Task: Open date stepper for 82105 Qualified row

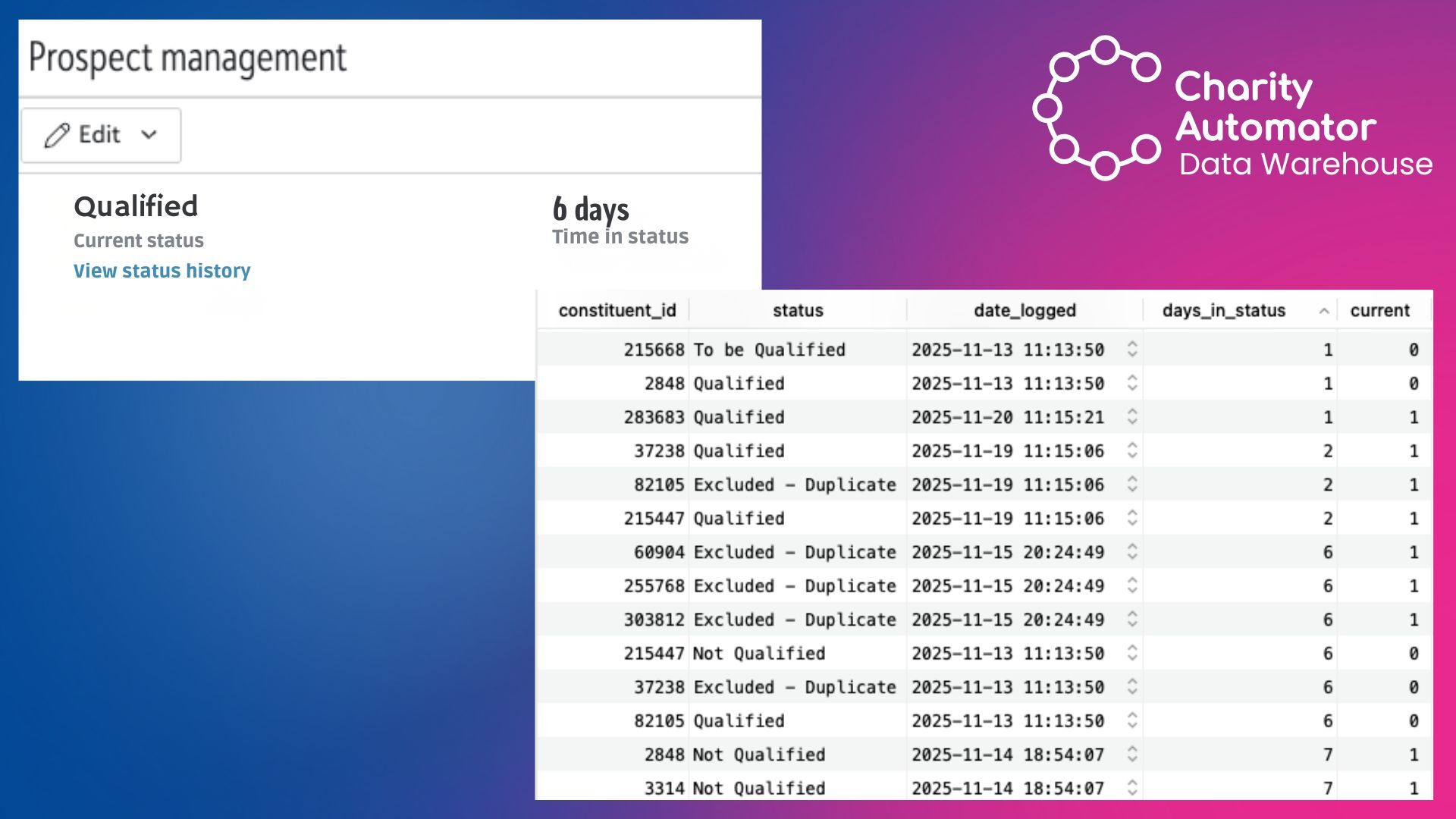Action: tap(1132, 720)
